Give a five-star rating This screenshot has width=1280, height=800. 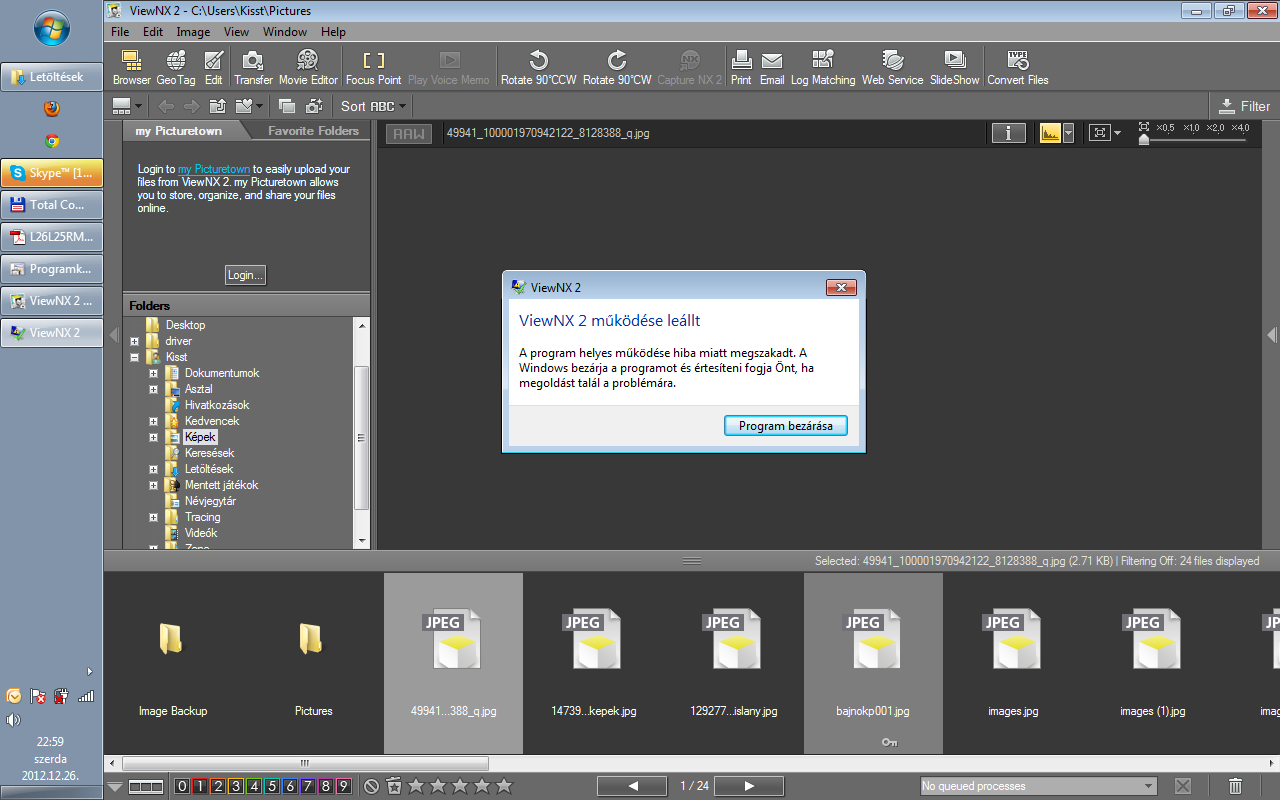pyautogui.click(x=504, y=786)
